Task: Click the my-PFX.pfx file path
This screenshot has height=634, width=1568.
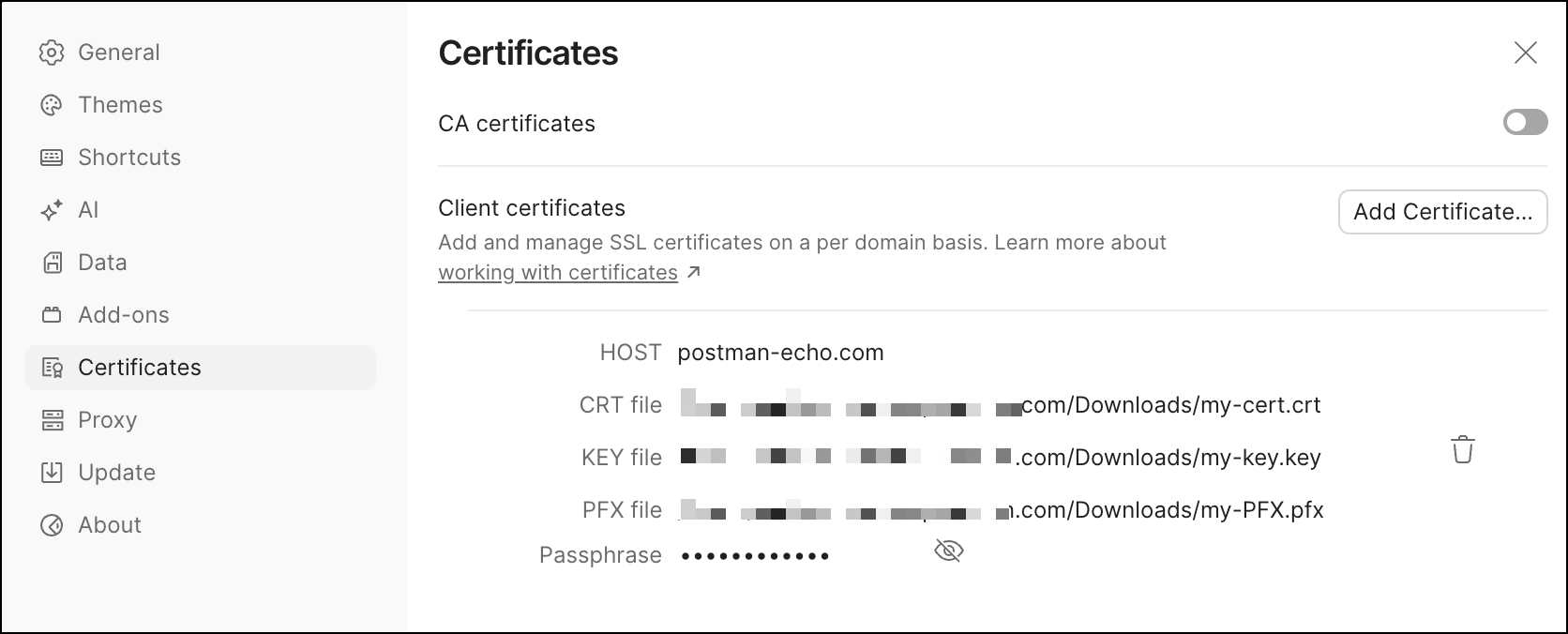Action: [x=1170, y=510]
